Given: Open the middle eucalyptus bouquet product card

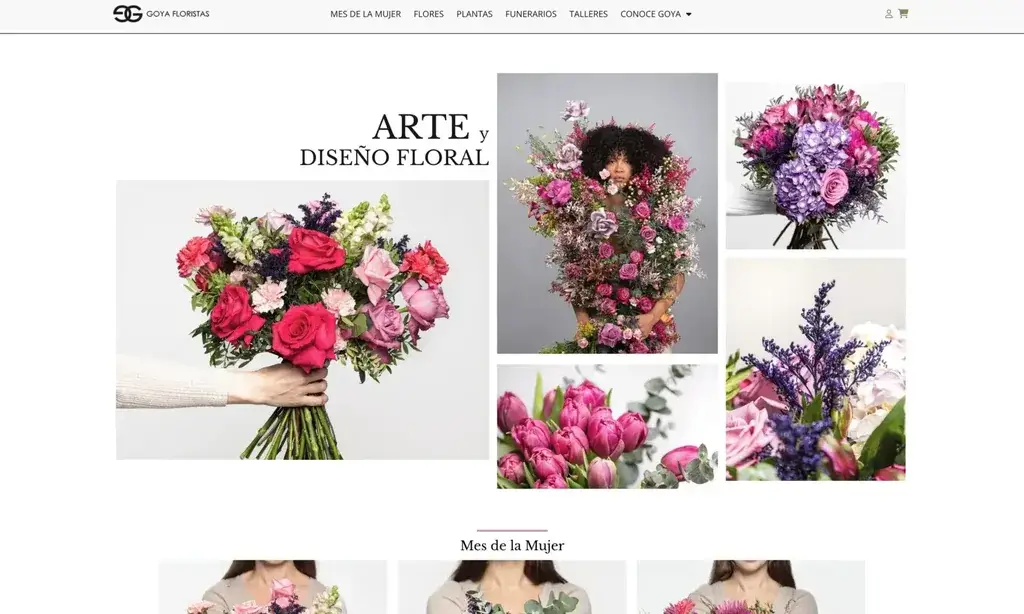Looking at the screenshot, I should coord(512,587).
